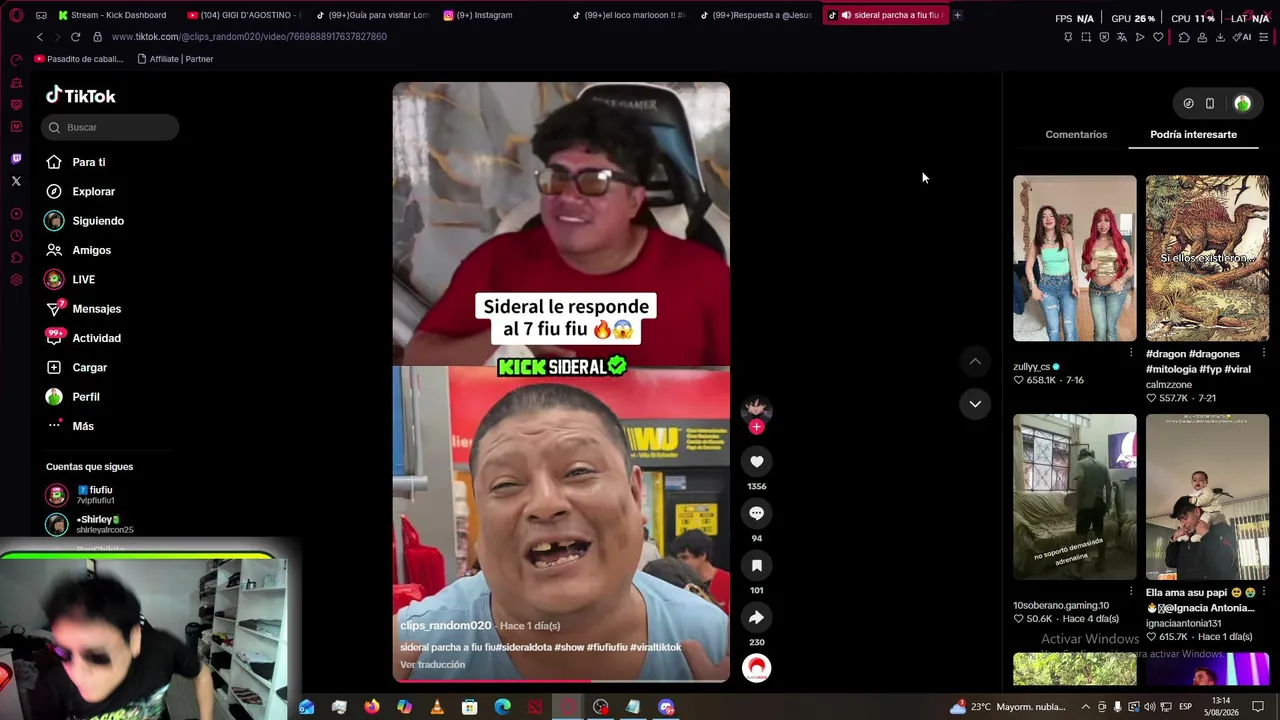The image size is (1280, 720).
Task: Like the video with the heart icon
Action: 756,461
